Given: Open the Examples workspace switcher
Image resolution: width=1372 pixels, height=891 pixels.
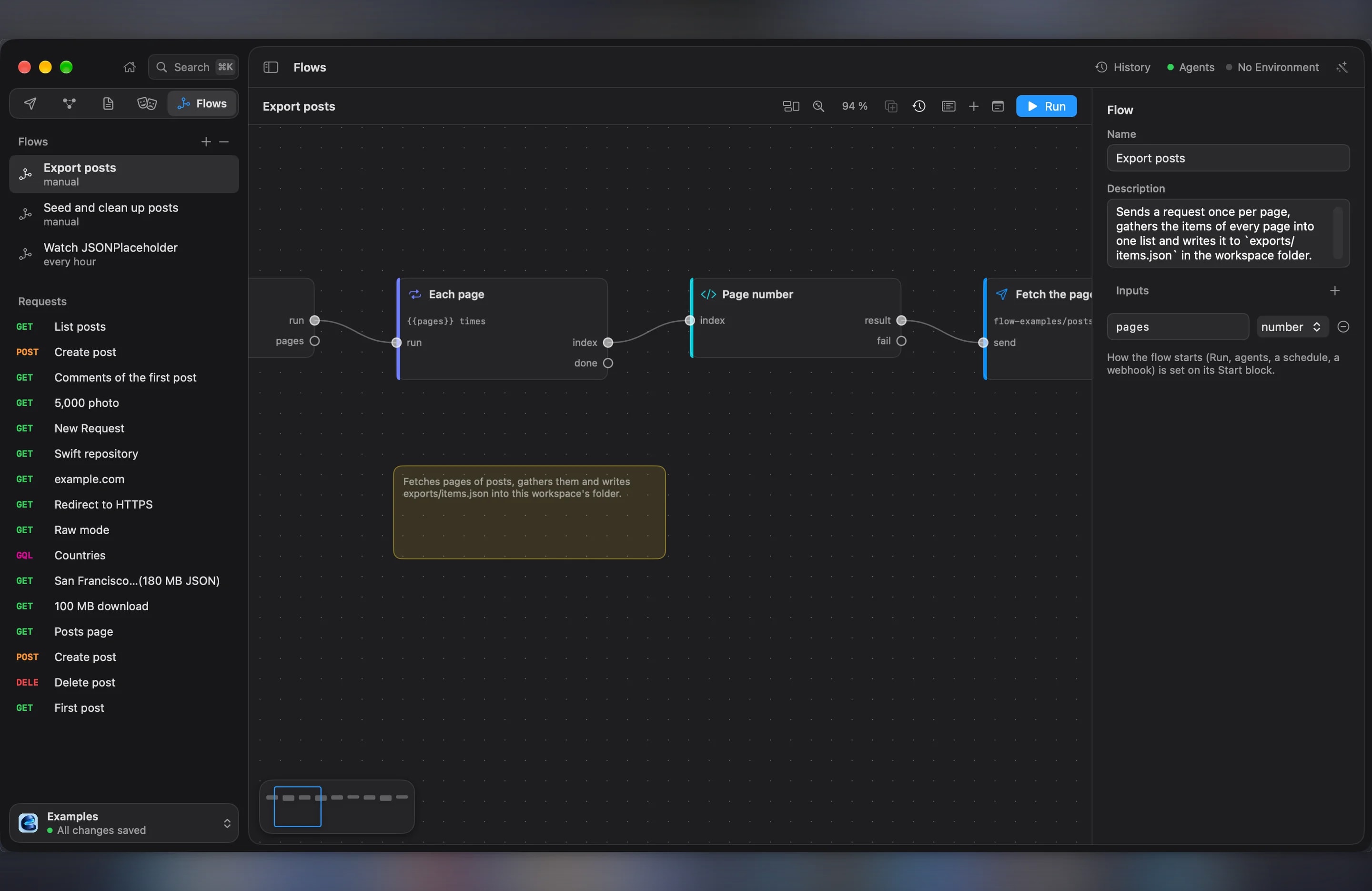Looking at the screenshot, I should 124,823.
